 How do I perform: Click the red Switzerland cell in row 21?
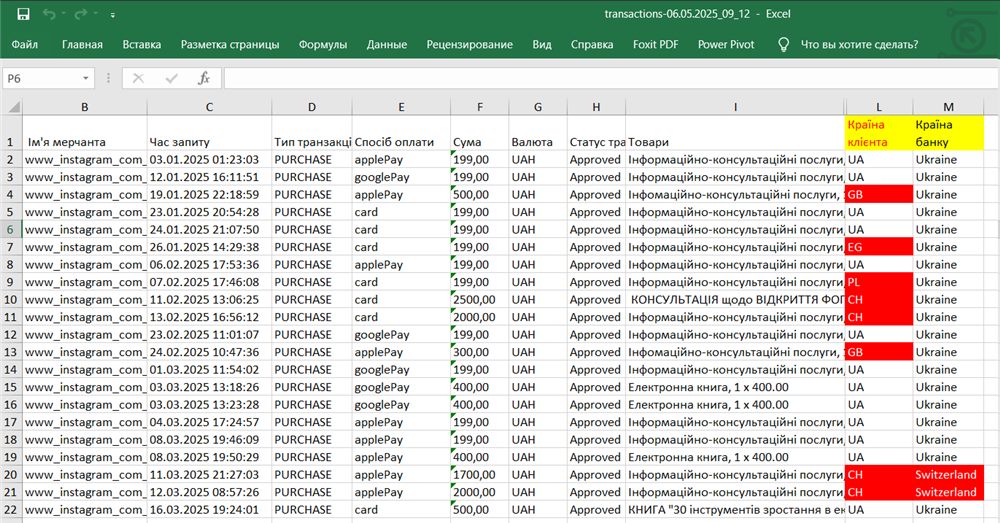pos(948,492)
